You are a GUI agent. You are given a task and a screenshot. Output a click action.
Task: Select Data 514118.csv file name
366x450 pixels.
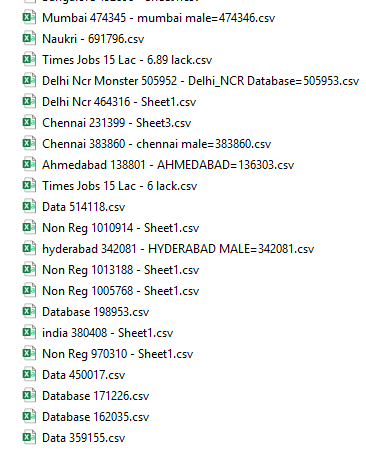(84, 207)
